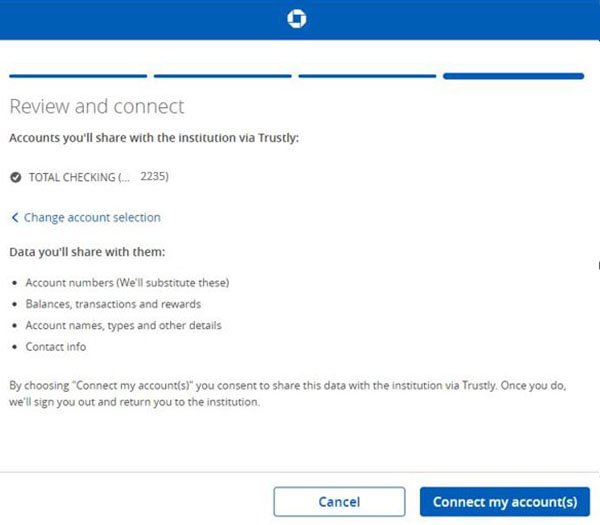Select the fourth highlighted progress step bar

coord(514,76)
